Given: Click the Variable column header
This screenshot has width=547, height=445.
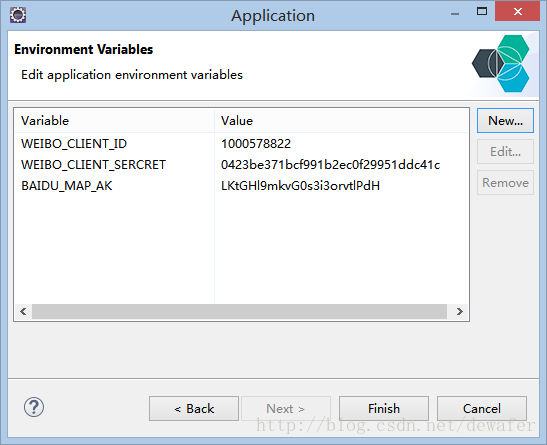Looking at the screenshot, I should [x=114, y=121].
